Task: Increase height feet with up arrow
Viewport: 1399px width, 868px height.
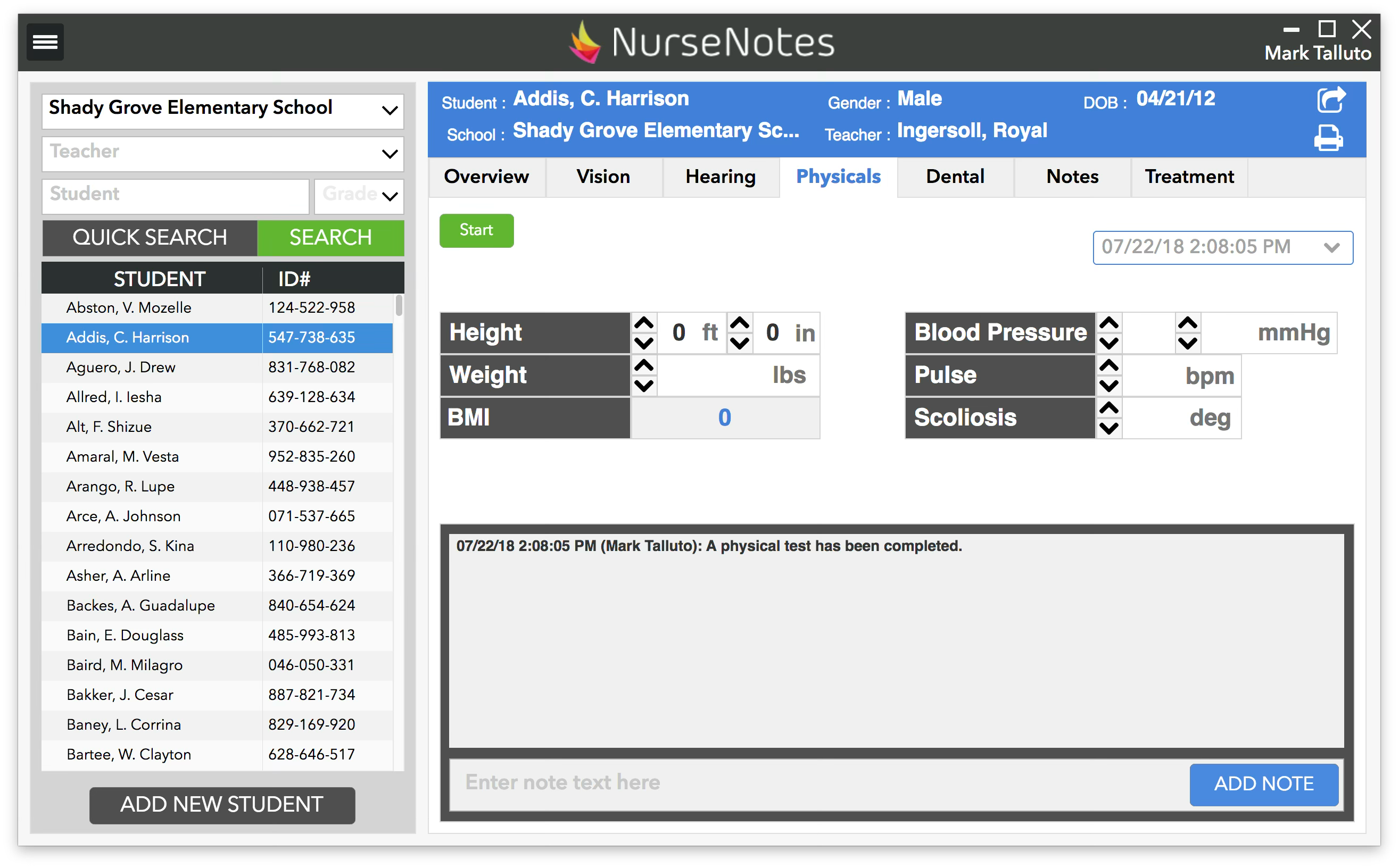Action: pyautogui.click(x=644, y=323)
